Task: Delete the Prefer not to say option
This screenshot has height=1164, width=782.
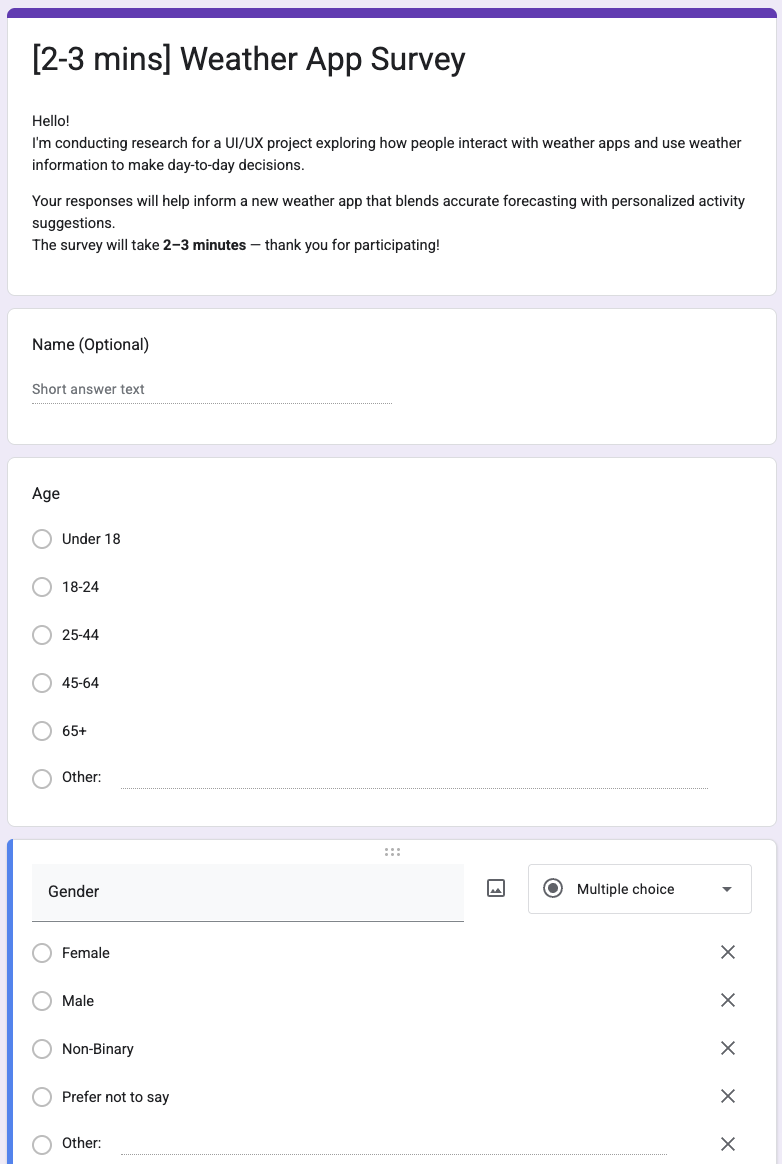Action: pyautogui.click(x=728, y=1096)
